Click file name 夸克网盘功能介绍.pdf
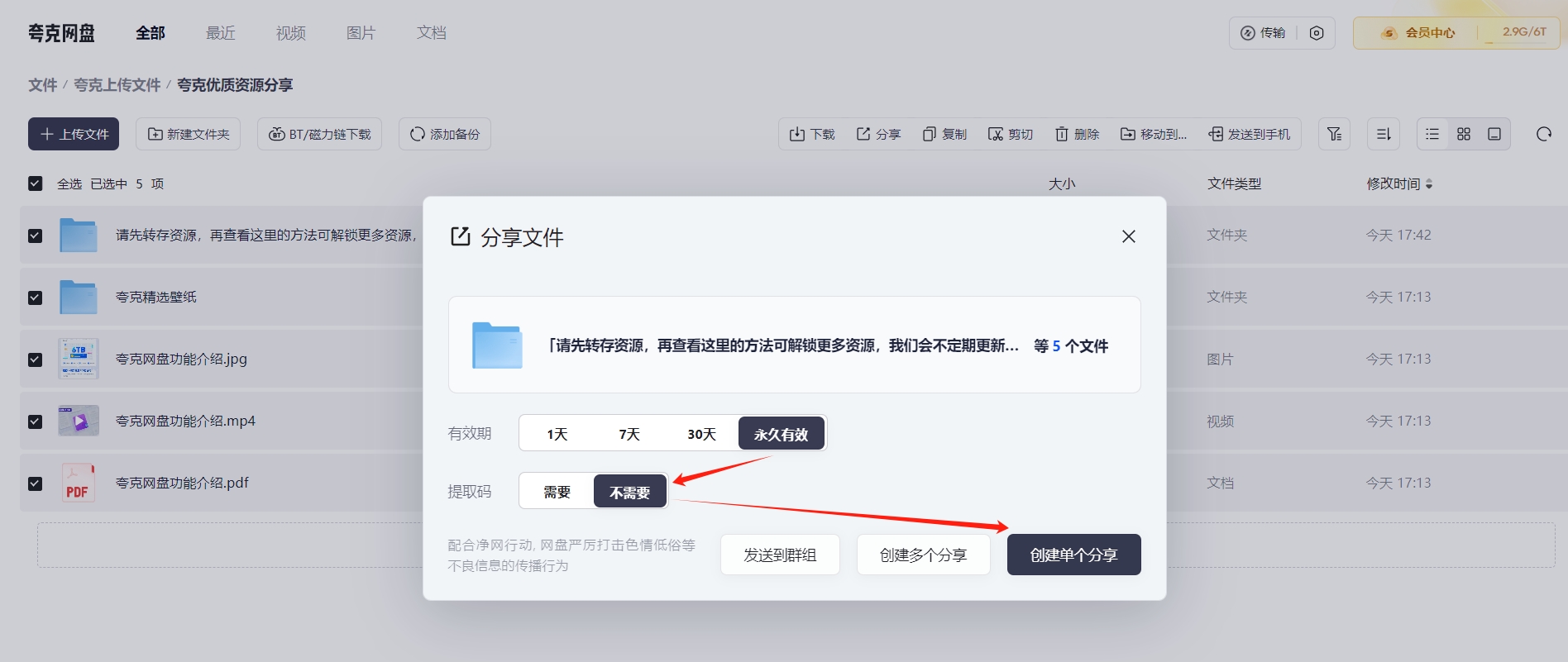This screenshot has height=662, width=1568. pyautogui.click(x=182, y=483)
